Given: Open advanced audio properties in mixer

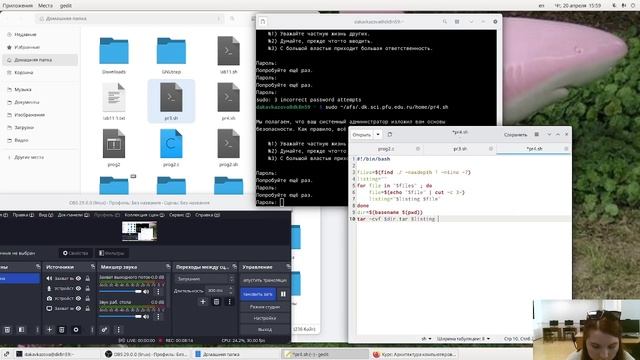Looking at the screenshot, I should pyautogui.click(x=104, y=329).
